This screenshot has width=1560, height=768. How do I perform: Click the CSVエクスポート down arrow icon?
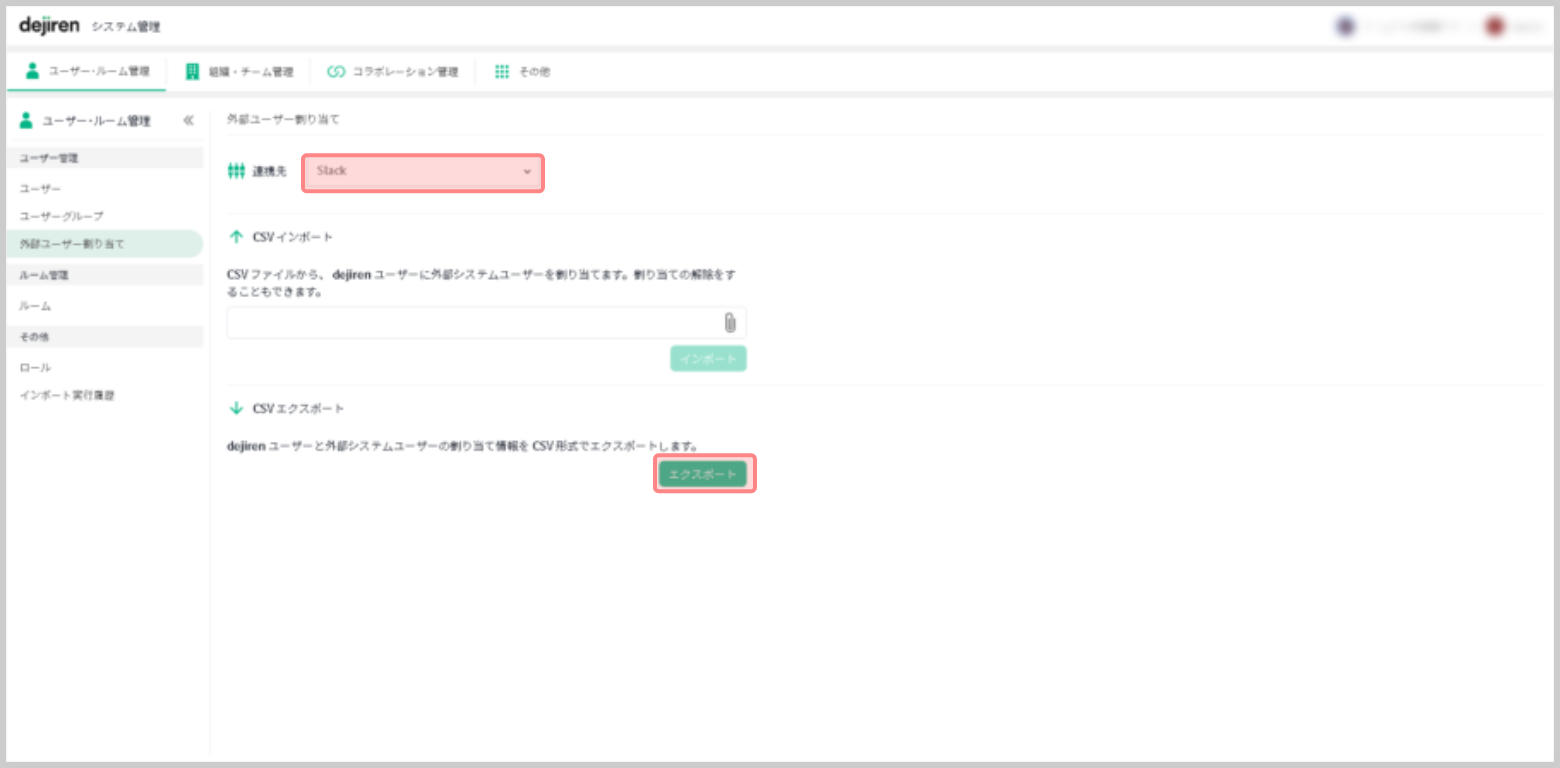(x=236, y=408)
